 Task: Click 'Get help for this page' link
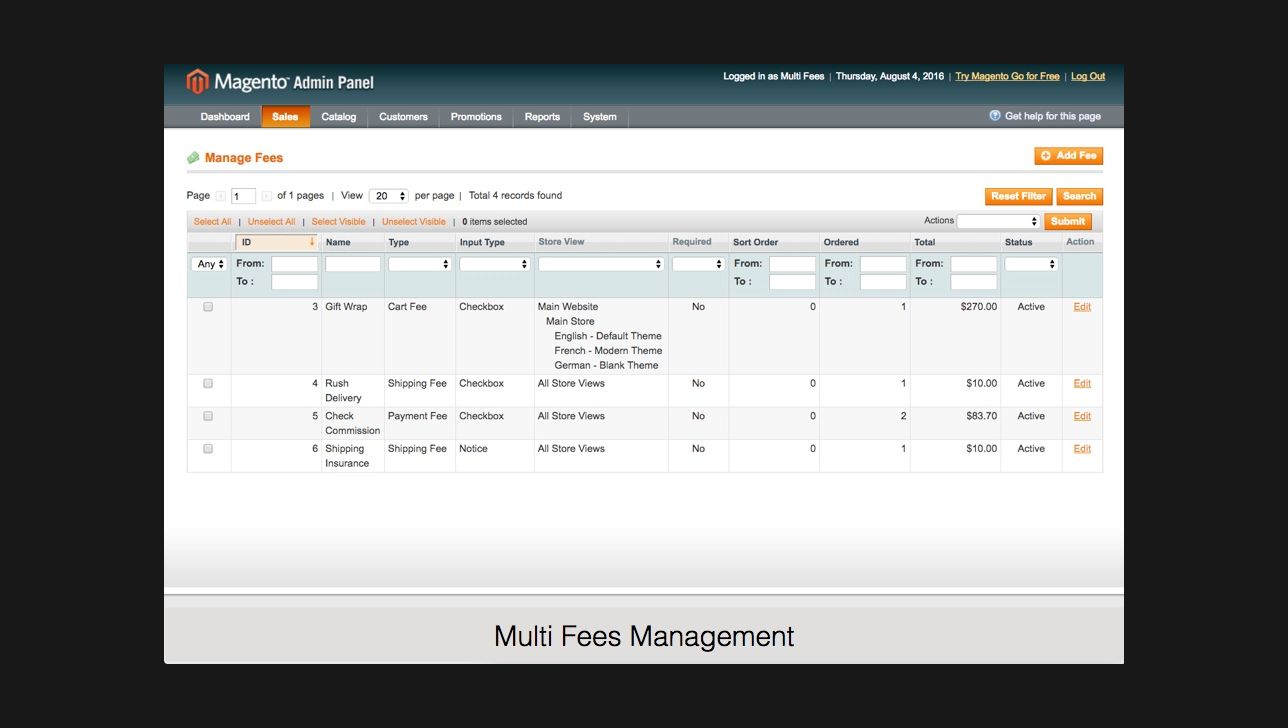[x=1053, y=116]
